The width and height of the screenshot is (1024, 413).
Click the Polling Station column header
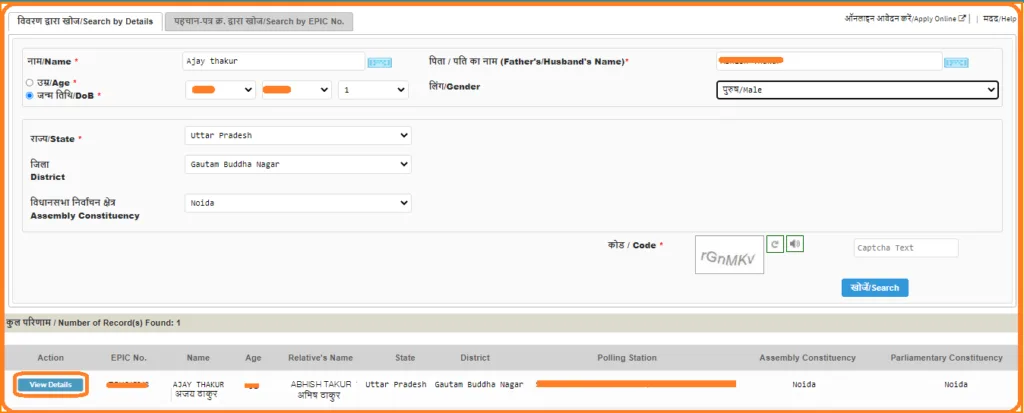click(627, 357)
